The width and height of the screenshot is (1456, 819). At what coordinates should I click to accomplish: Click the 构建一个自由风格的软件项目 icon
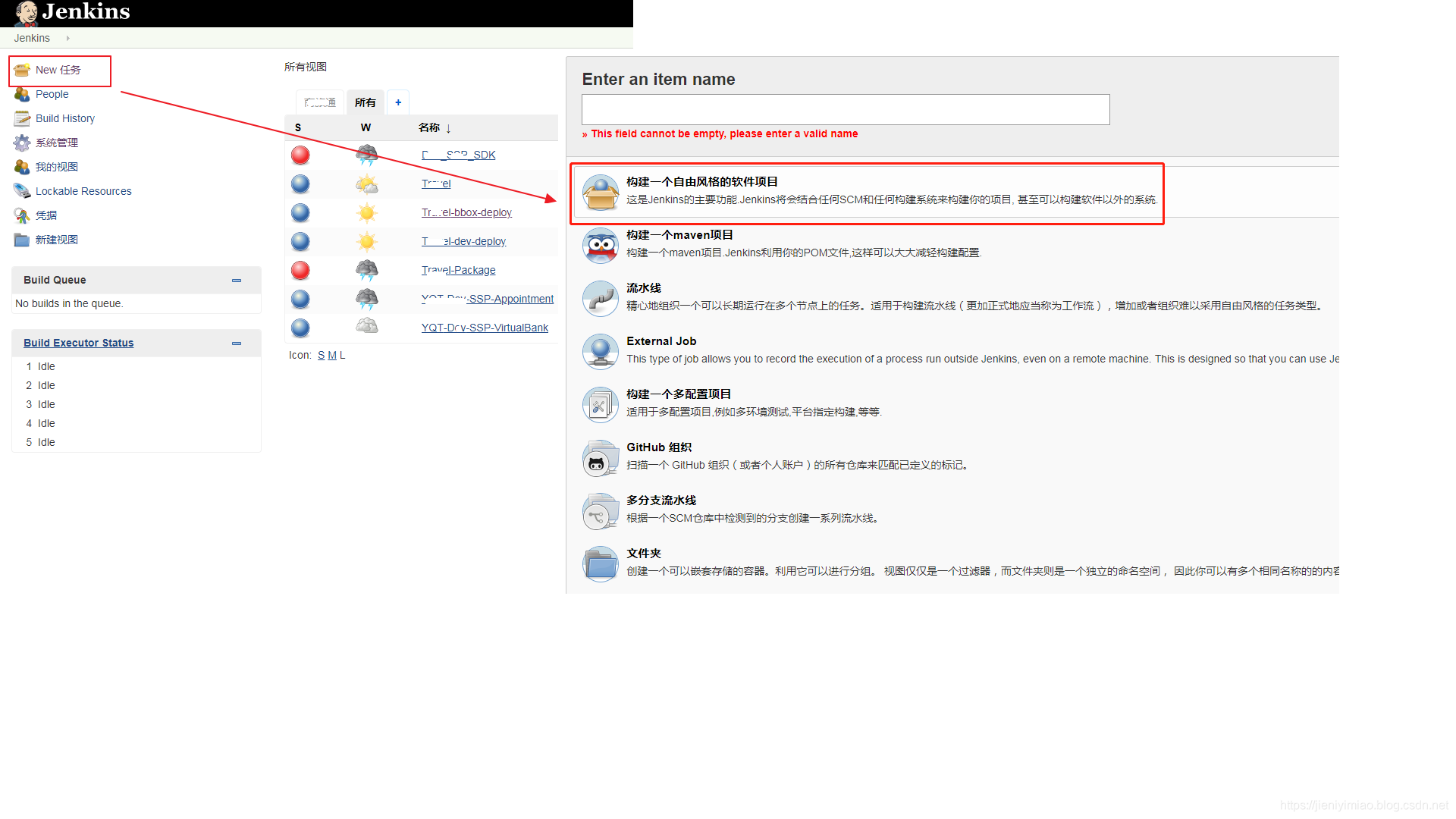pyautogui.click(x=600, y=190)
